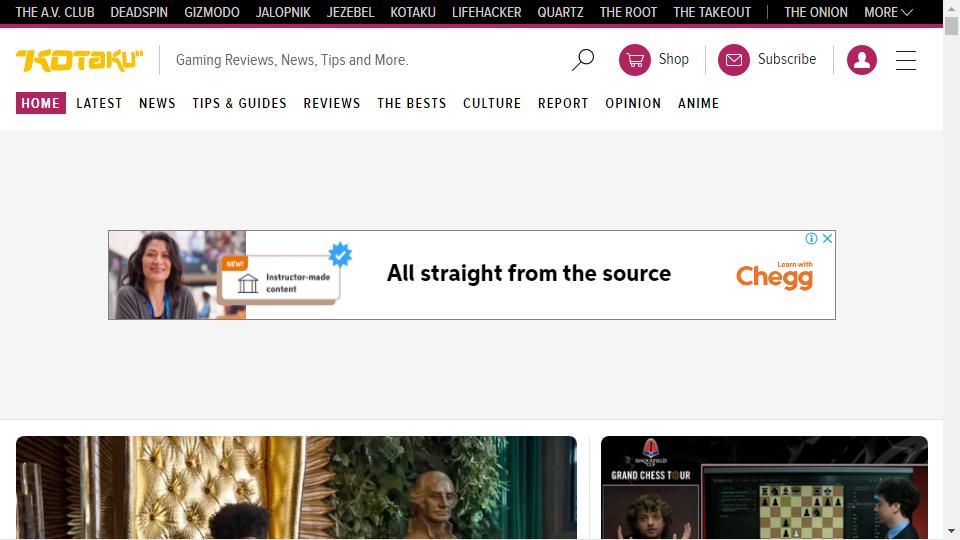
Task: Click the ad info icon
Action: (811, 239)
